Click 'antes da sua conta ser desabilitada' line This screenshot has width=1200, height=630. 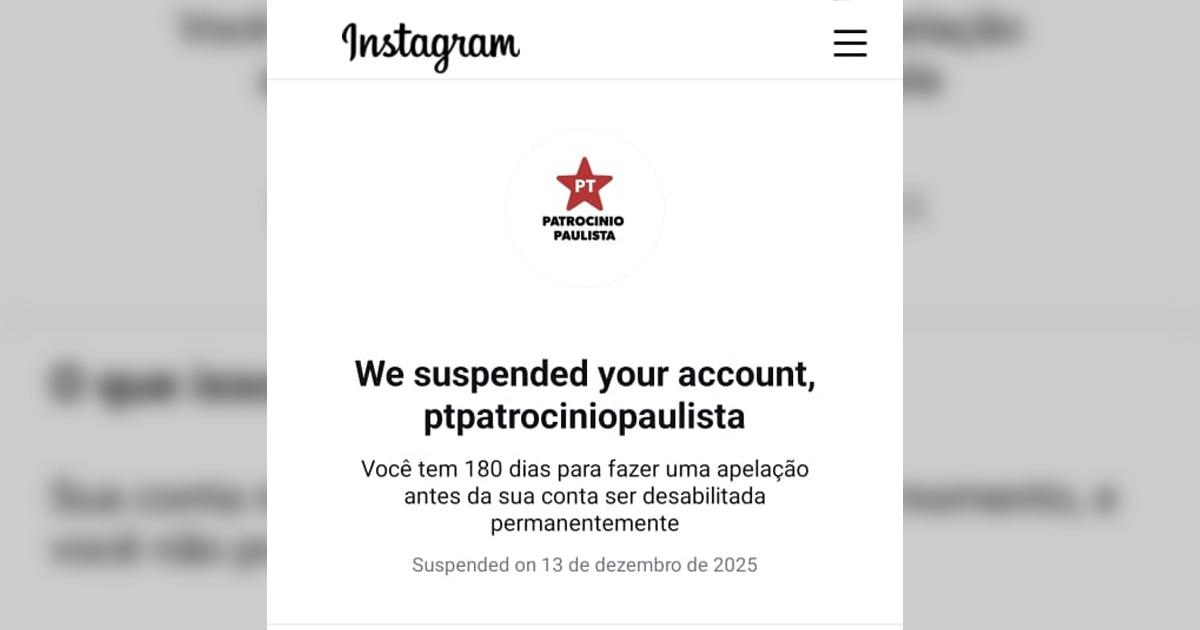tap(585, 496)
